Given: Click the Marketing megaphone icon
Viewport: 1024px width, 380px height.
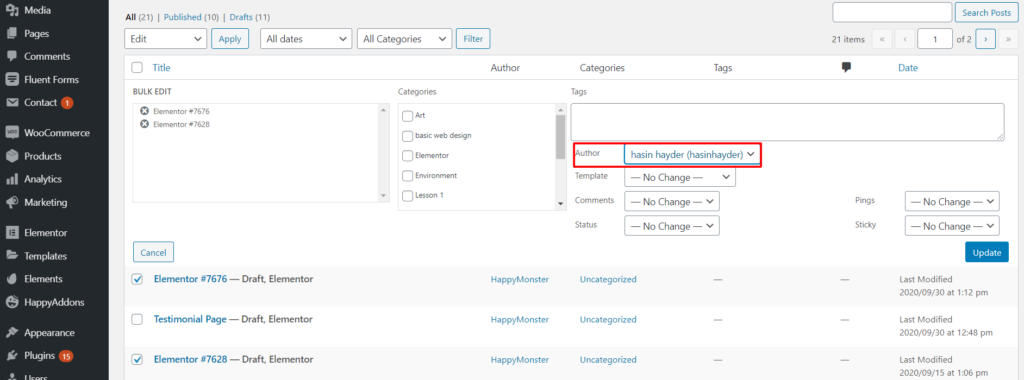Looking at the screenshot, I should (x=12, y=202).
